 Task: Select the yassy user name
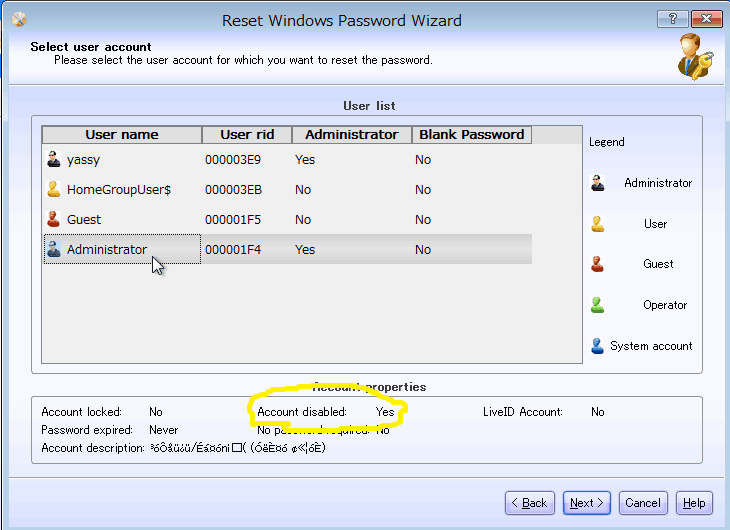83,160
